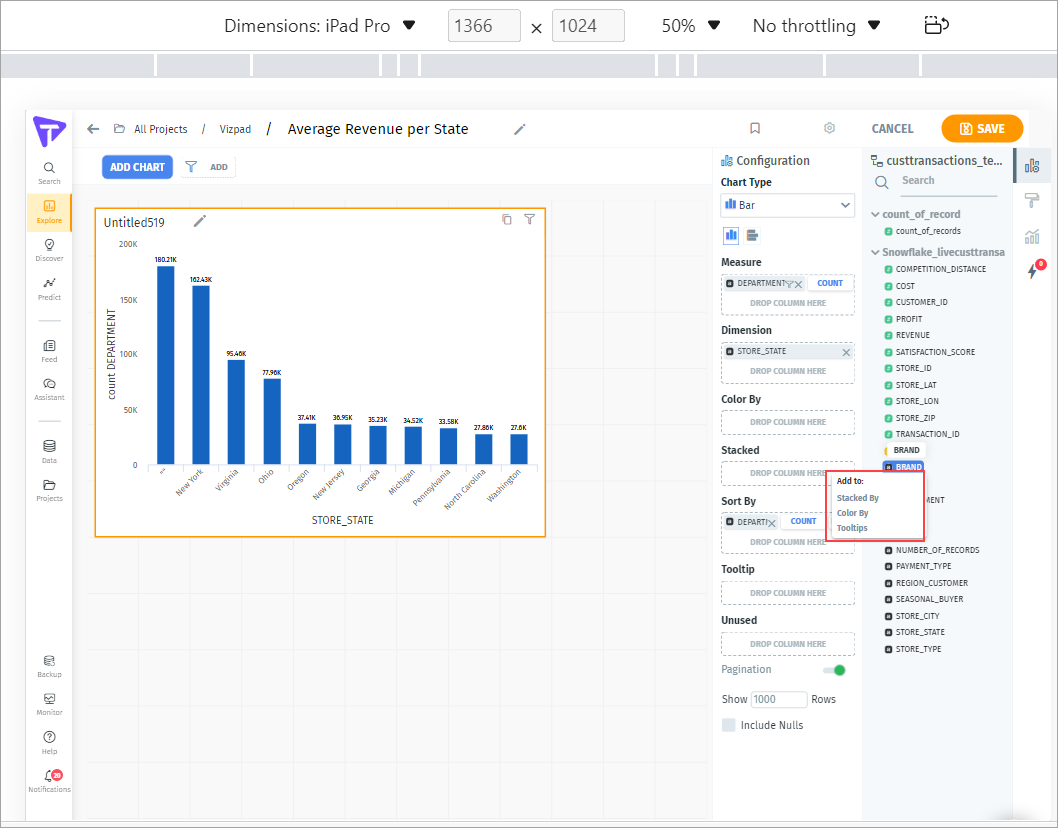Go to Discover in sidebar
The image size is (1058, 828).
(49, 250)
